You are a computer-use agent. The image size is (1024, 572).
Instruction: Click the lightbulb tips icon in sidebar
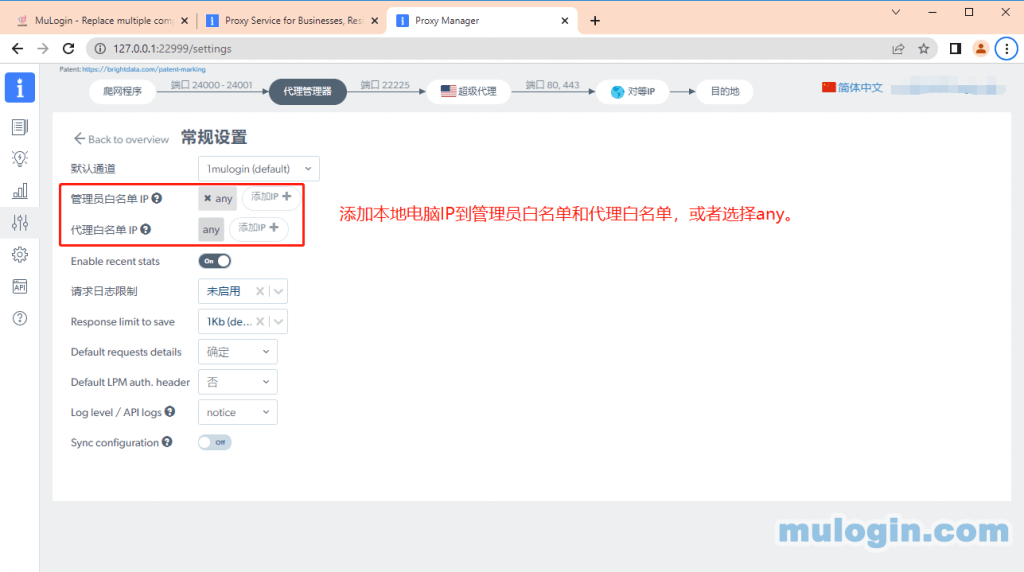pos(19,159)
